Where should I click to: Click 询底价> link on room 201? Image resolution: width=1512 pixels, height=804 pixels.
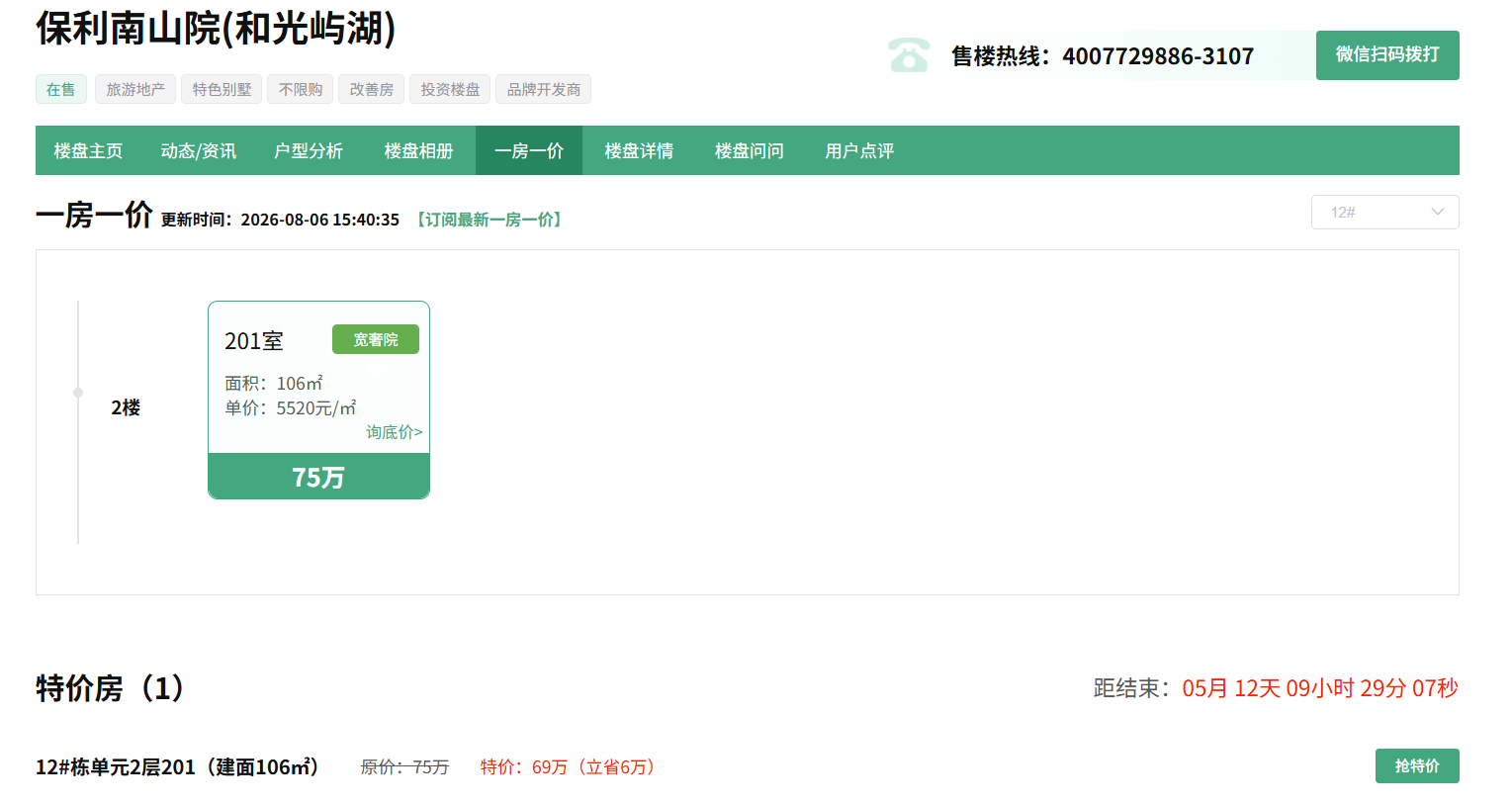[395, 432]
